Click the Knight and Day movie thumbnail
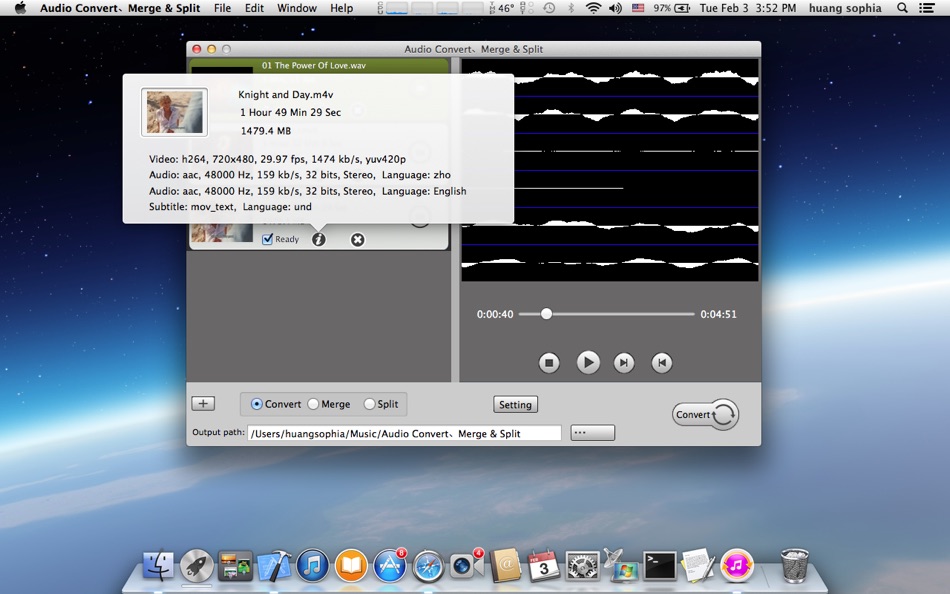 pyautogui.click(x=174, y=112)
